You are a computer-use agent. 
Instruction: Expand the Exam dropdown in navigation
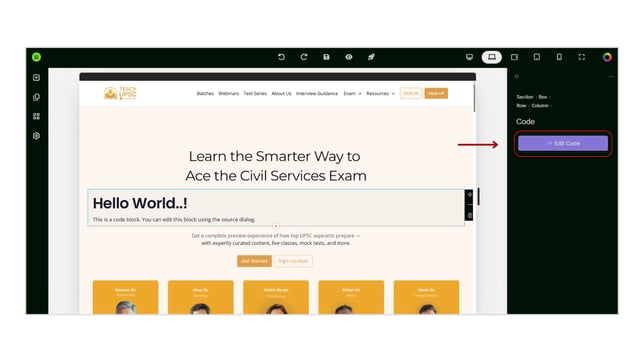[353, 94]
